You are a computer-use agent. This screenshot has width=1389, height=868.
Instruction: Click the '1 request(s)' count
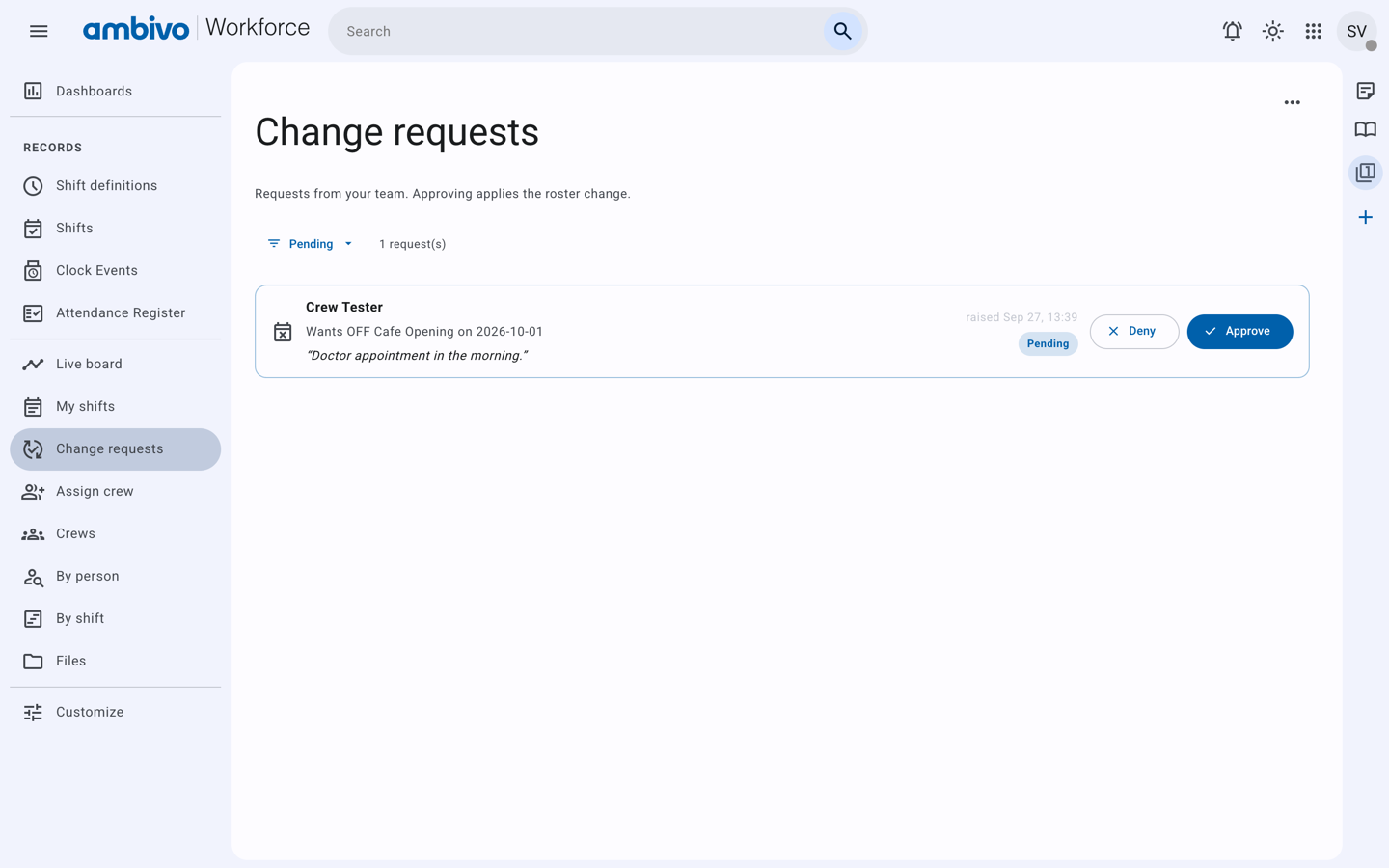point(412,244)
